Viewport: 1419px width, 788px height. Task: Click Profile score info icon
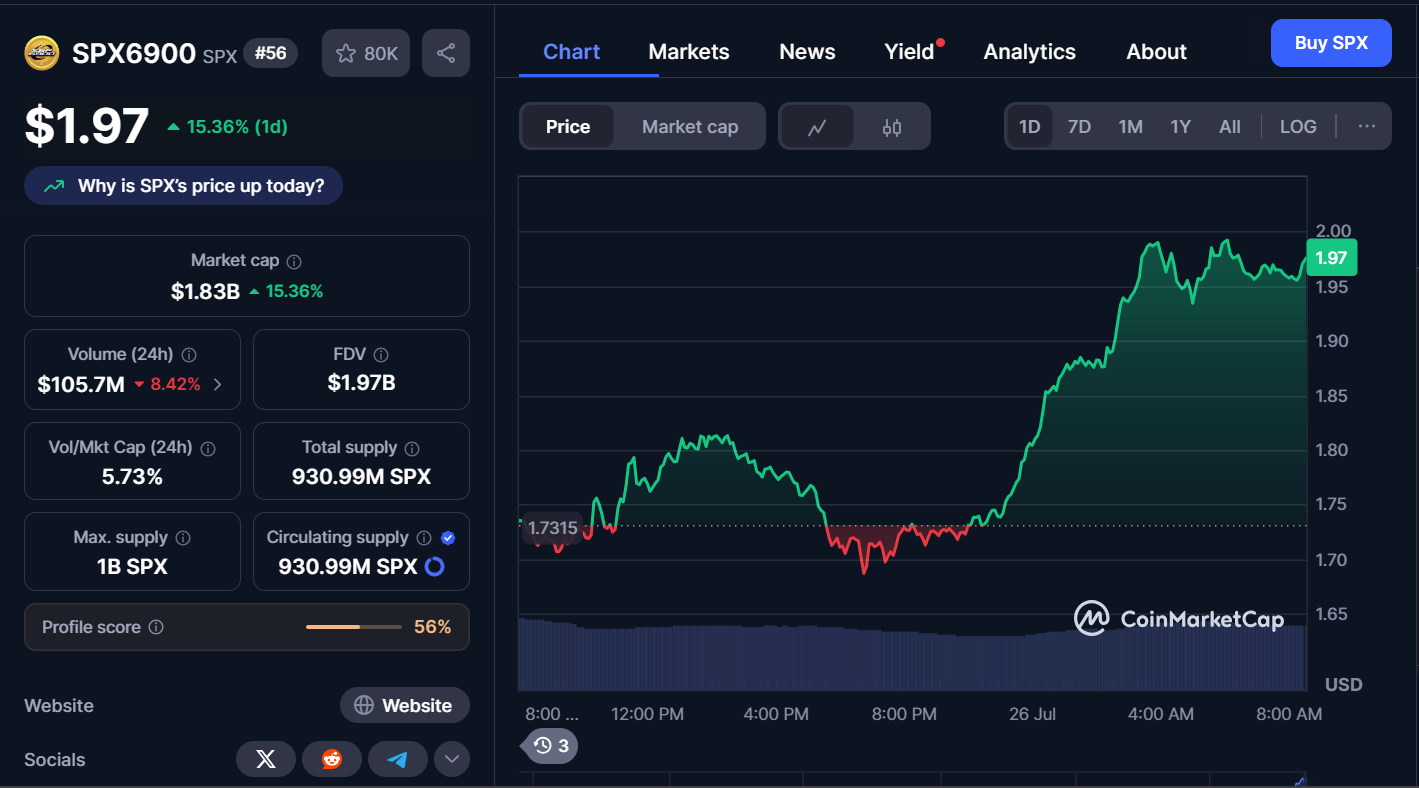pyautogui.click(x=156, y=627)
